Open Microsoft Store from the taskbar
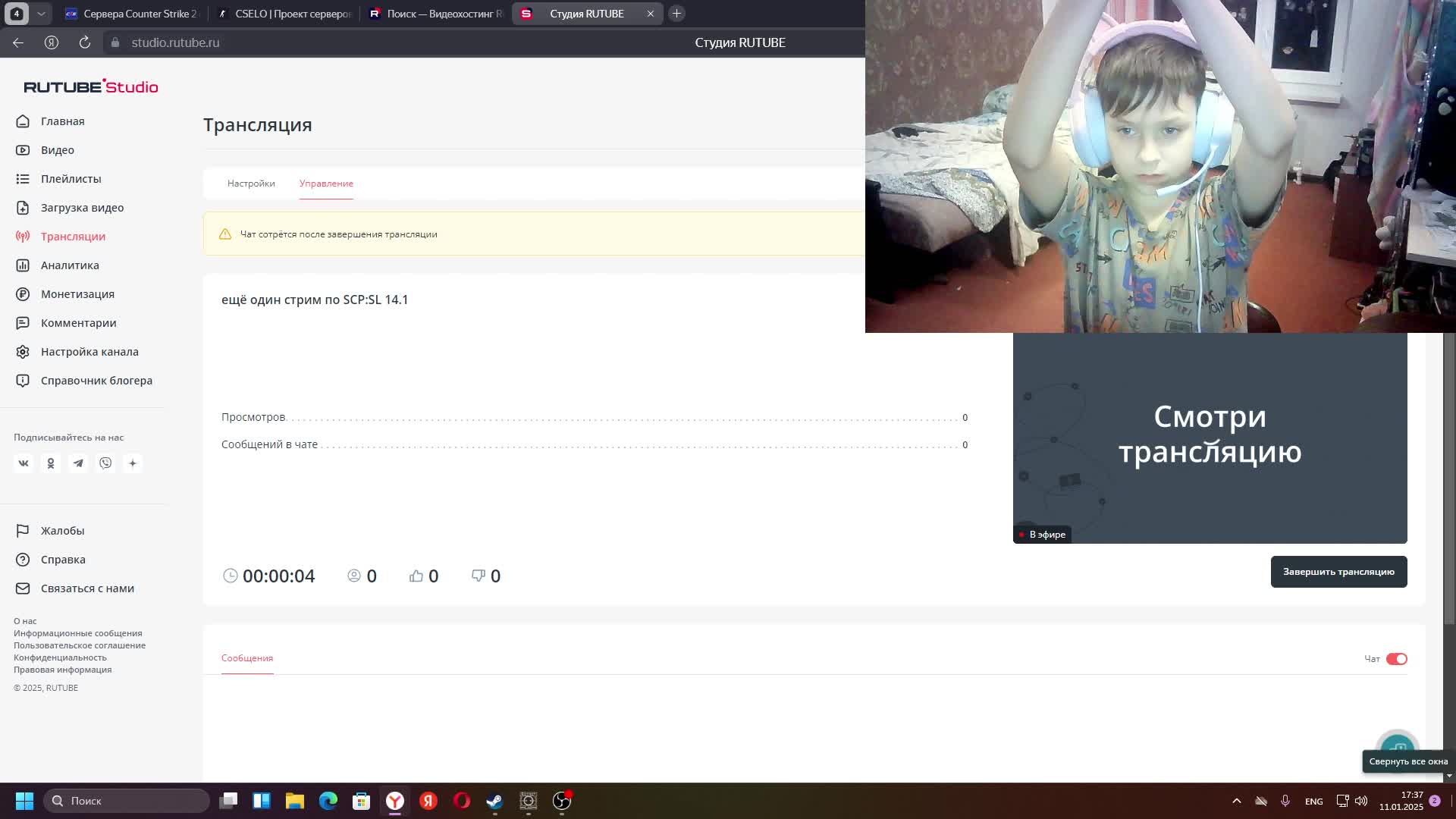This screenshot has width=1456, height=819. coord(362,801)
